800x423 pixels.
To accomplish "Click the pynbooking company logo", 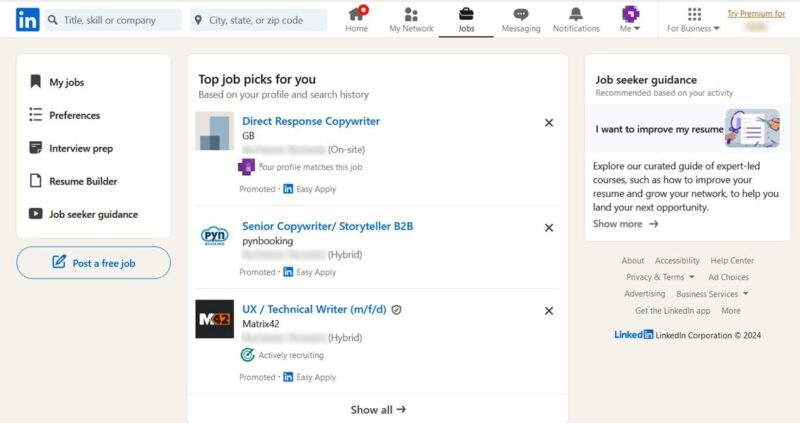I will click(x=215, y=236).
